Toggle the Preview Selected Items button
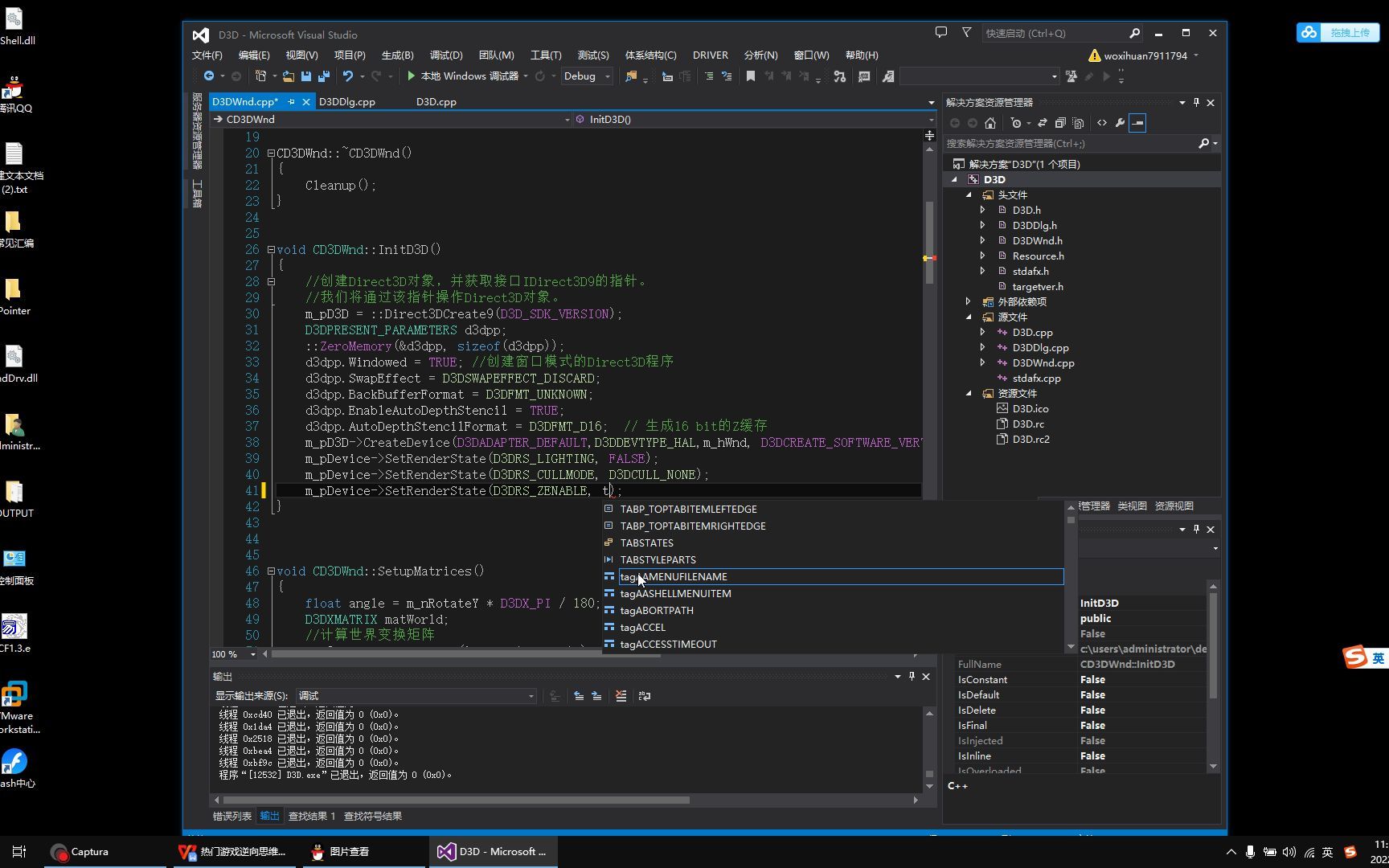Viewport: 1389px width, 868px height. [x=1137, y=123]
